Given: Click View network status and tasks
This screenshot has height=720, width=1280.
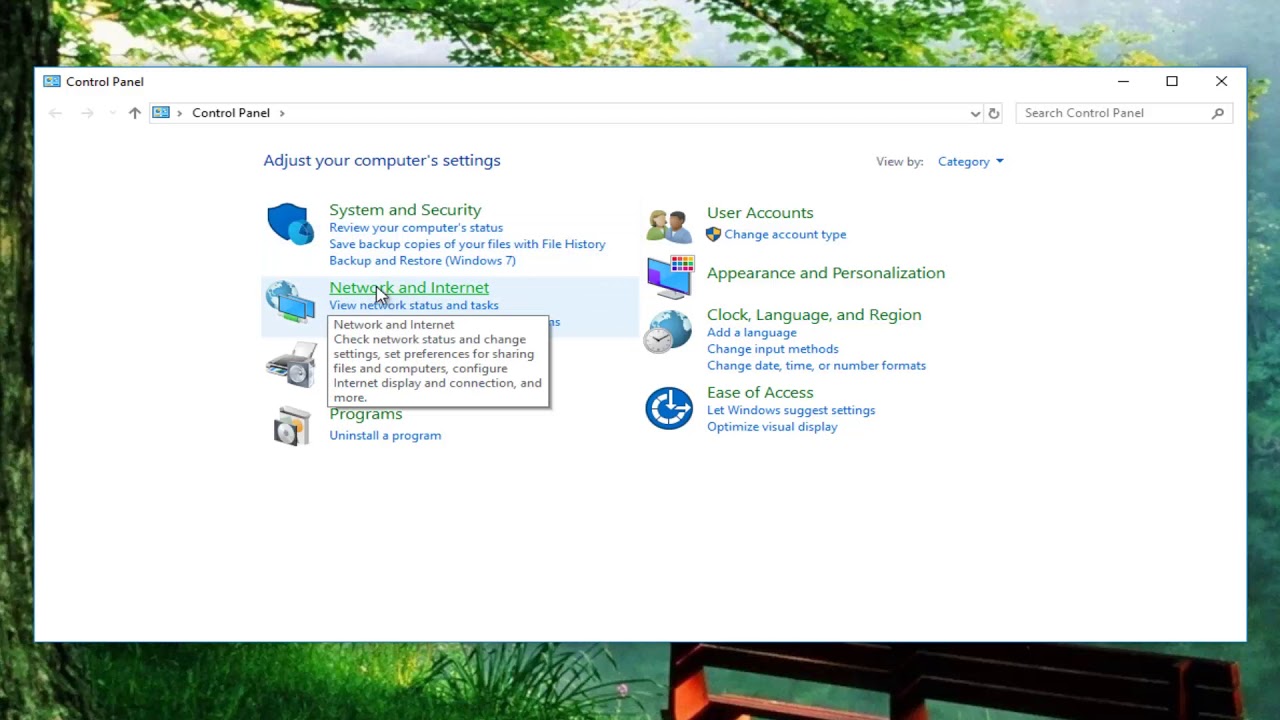Looking at the screenshot, I should coord(414,305).
